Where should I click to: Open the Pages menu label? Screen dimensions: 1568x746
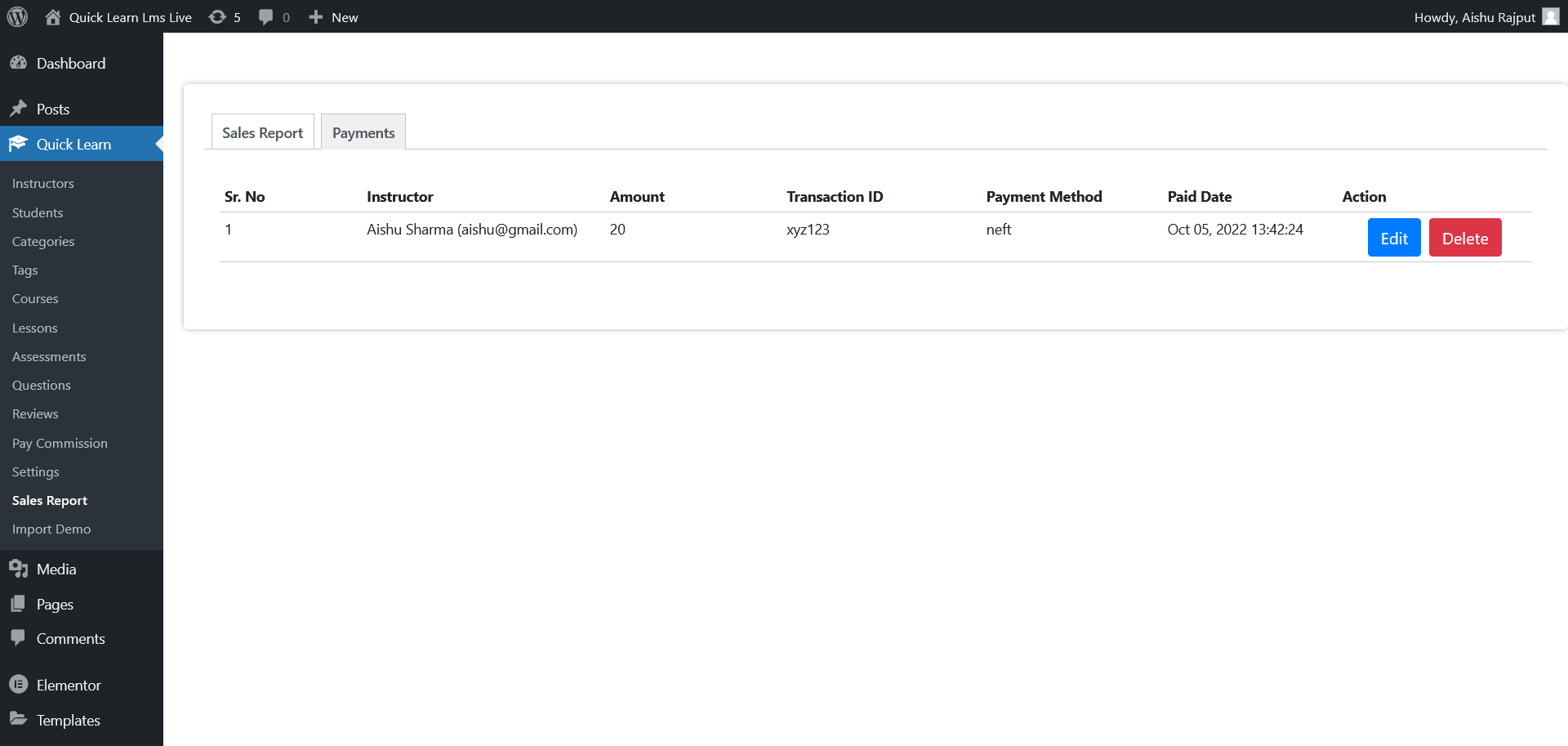point(55,604)
